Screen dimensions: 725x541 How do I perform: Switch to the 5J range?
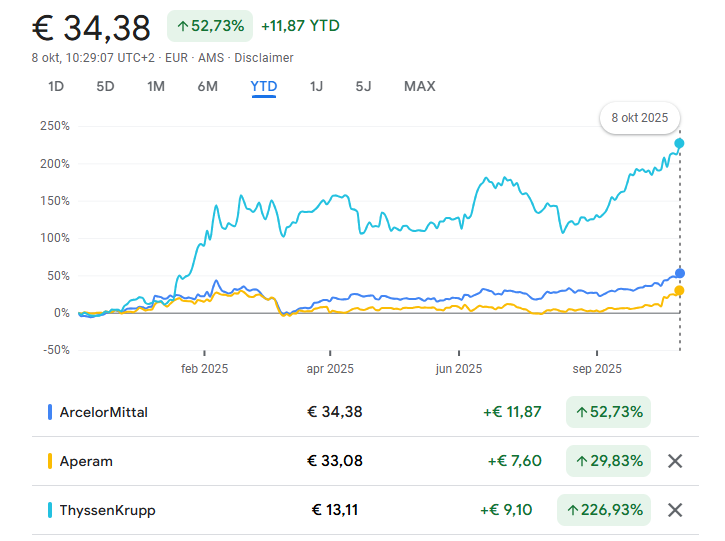click(x=363, y=86)
